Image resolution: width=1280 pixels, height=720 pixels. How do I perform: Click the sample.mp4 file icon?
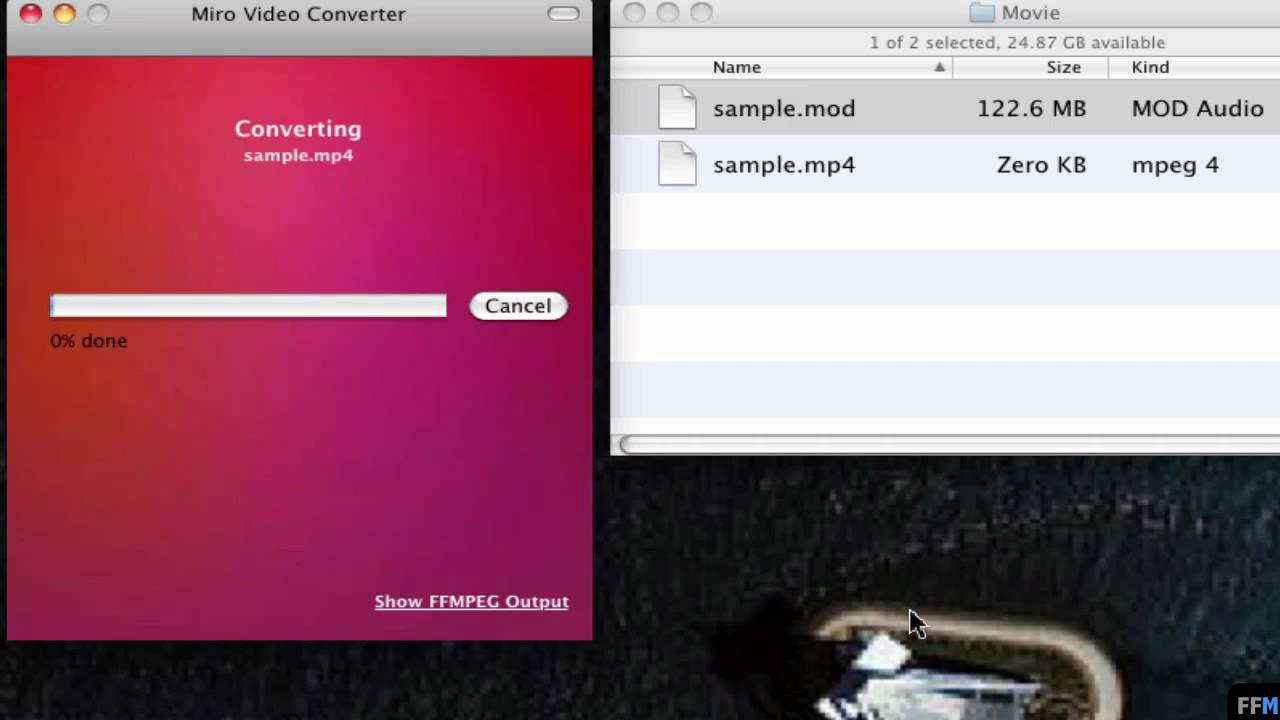click(x=677, y=164)
